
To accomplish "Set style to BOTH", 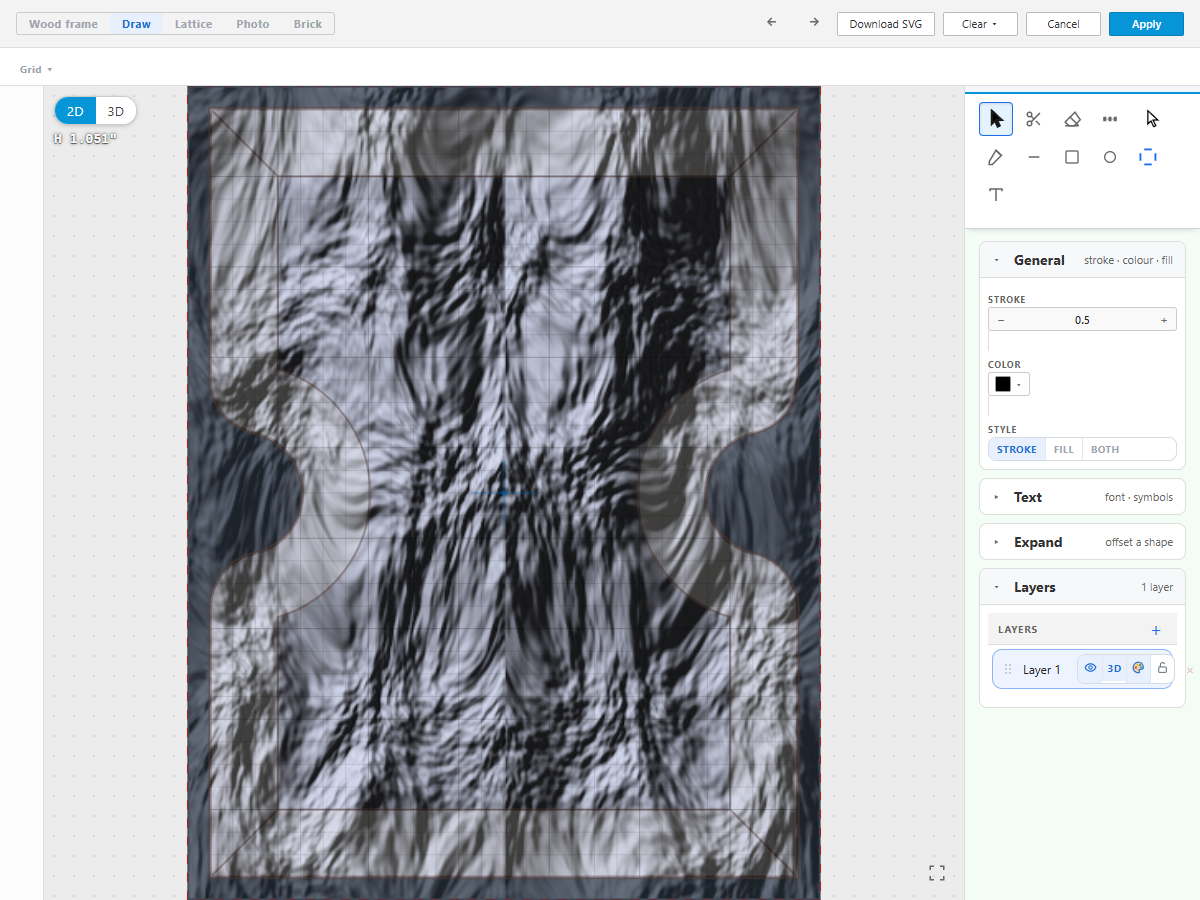I will [x=1105, y=450].
